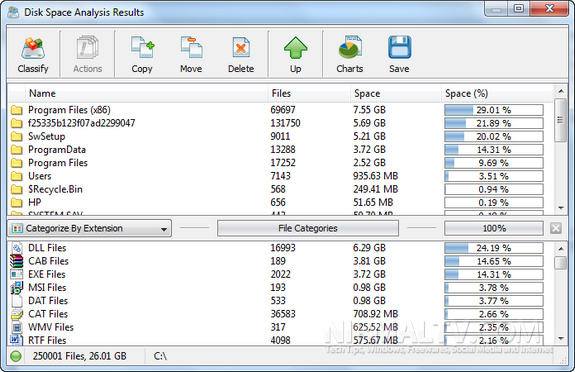
Task: Sort by the Space (%) column header
Action: coord(498,93)
